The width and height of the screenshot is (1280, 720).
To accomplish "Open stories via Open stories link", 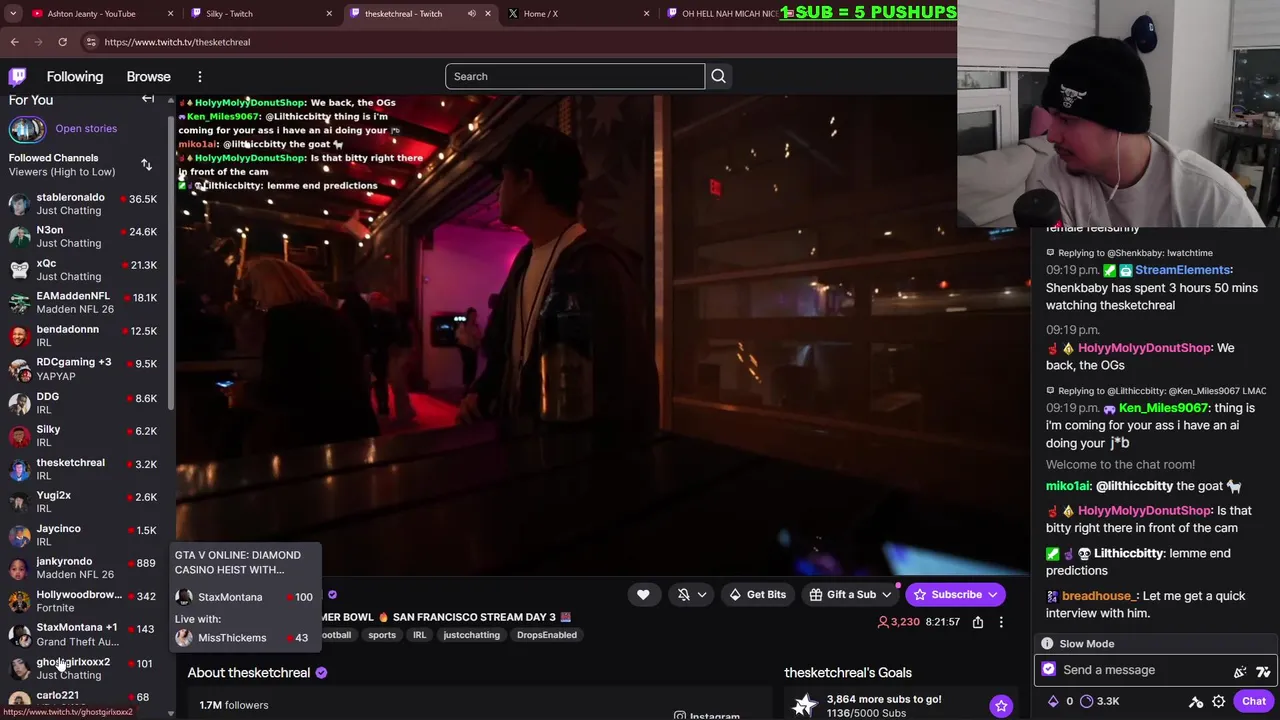I will click(86, 128).
